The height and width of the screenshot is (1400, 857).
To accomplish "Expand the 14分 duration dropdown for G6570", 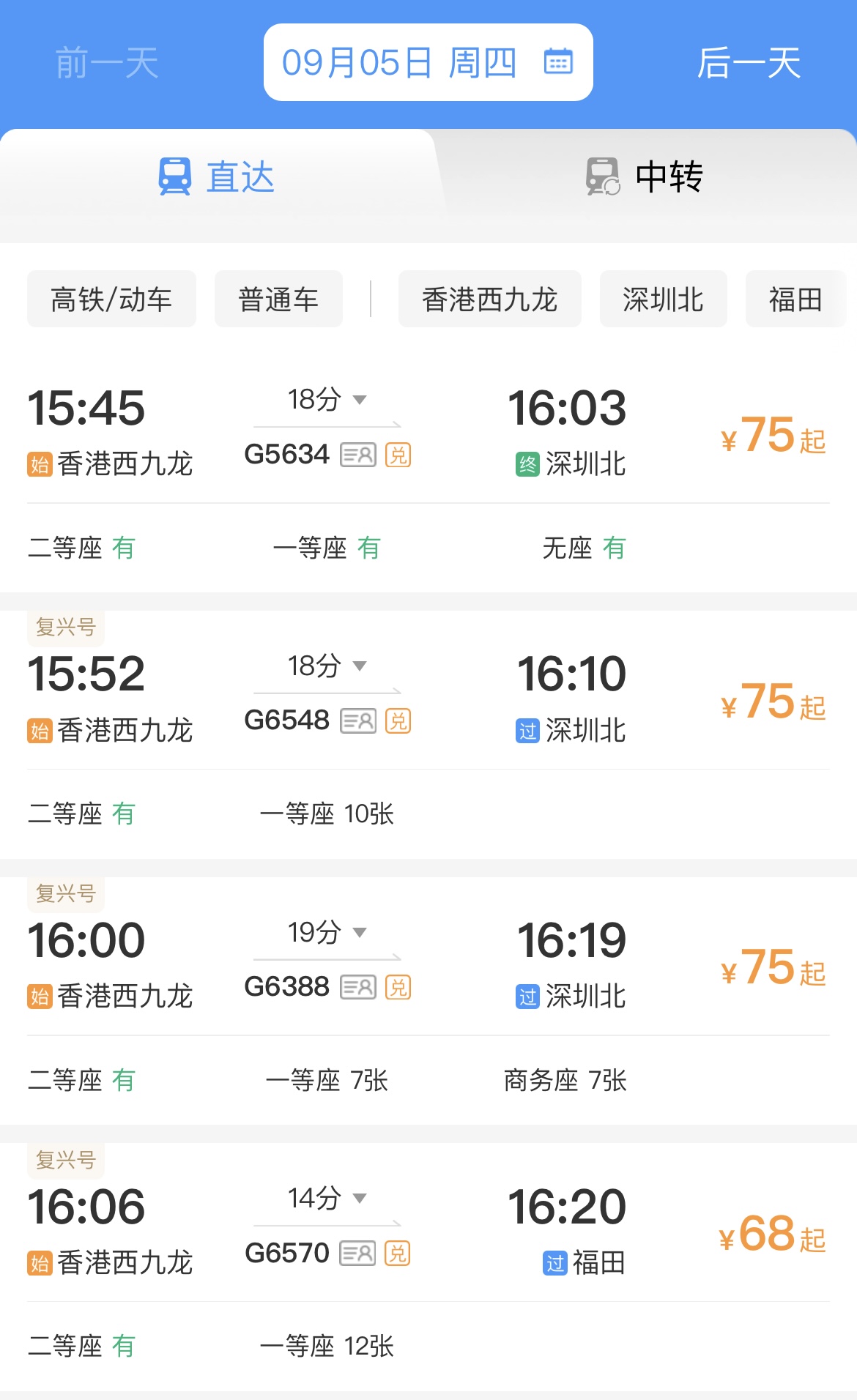I will click(x=327, y=1199).
